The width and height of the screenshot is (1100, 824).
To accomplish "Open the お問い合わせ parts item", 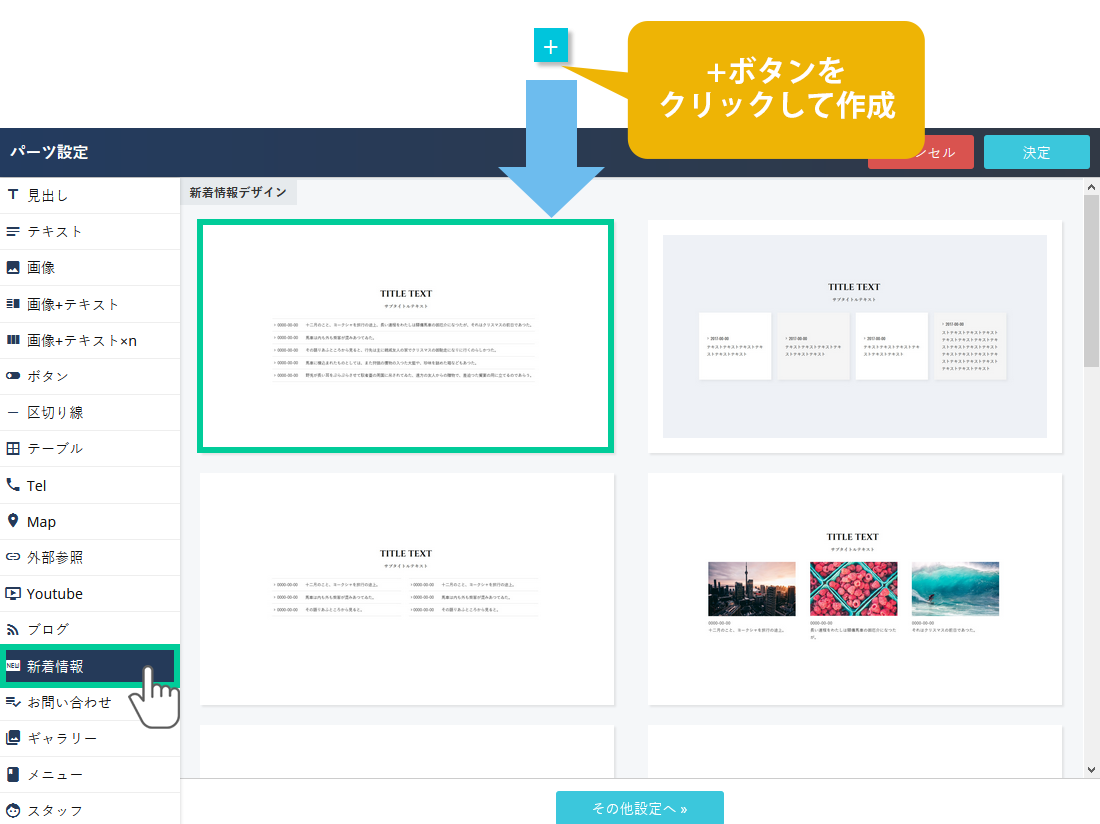I will 69,702.
